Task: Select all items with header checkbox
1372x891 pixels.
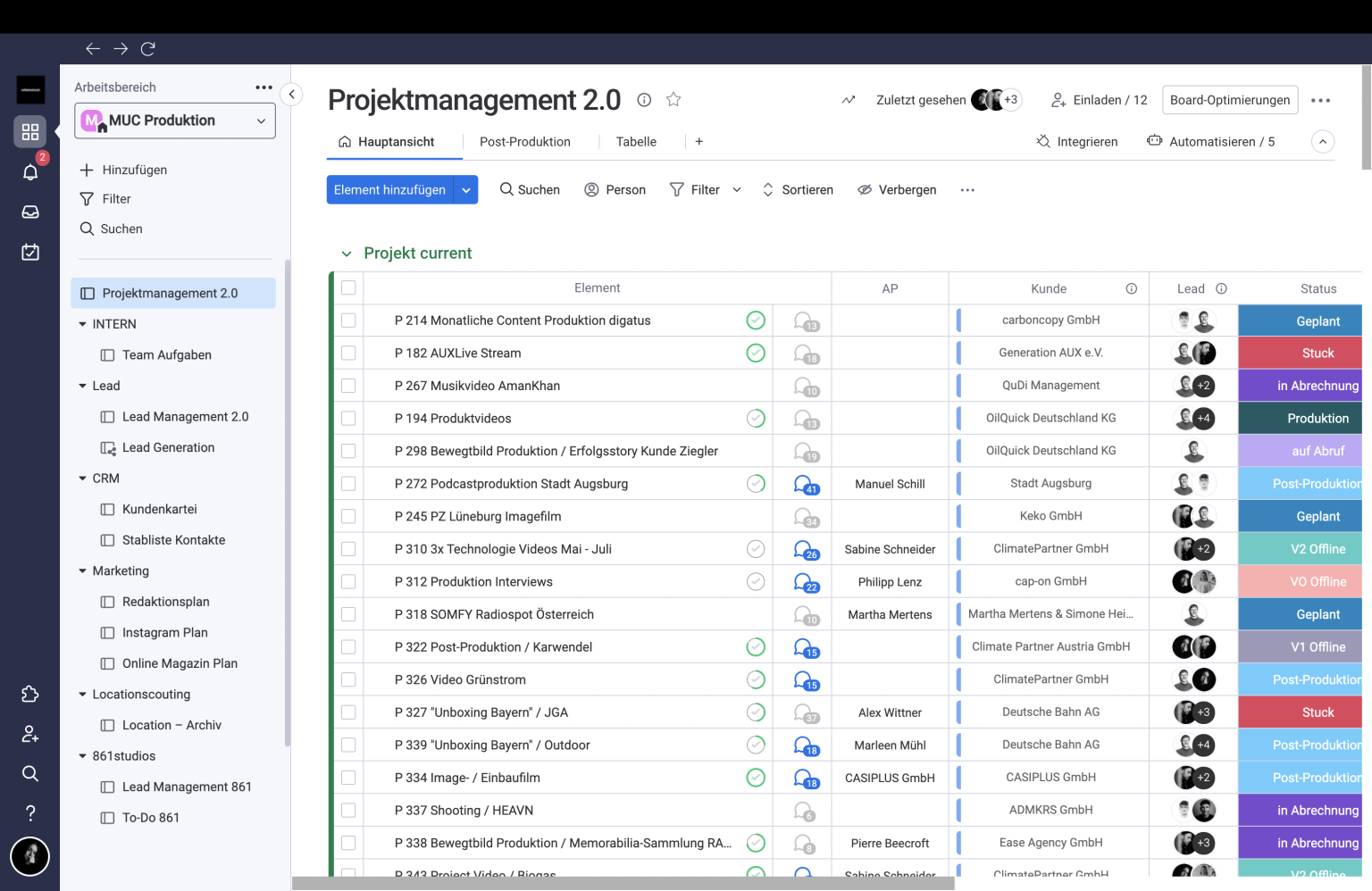Action: (348, 287)
